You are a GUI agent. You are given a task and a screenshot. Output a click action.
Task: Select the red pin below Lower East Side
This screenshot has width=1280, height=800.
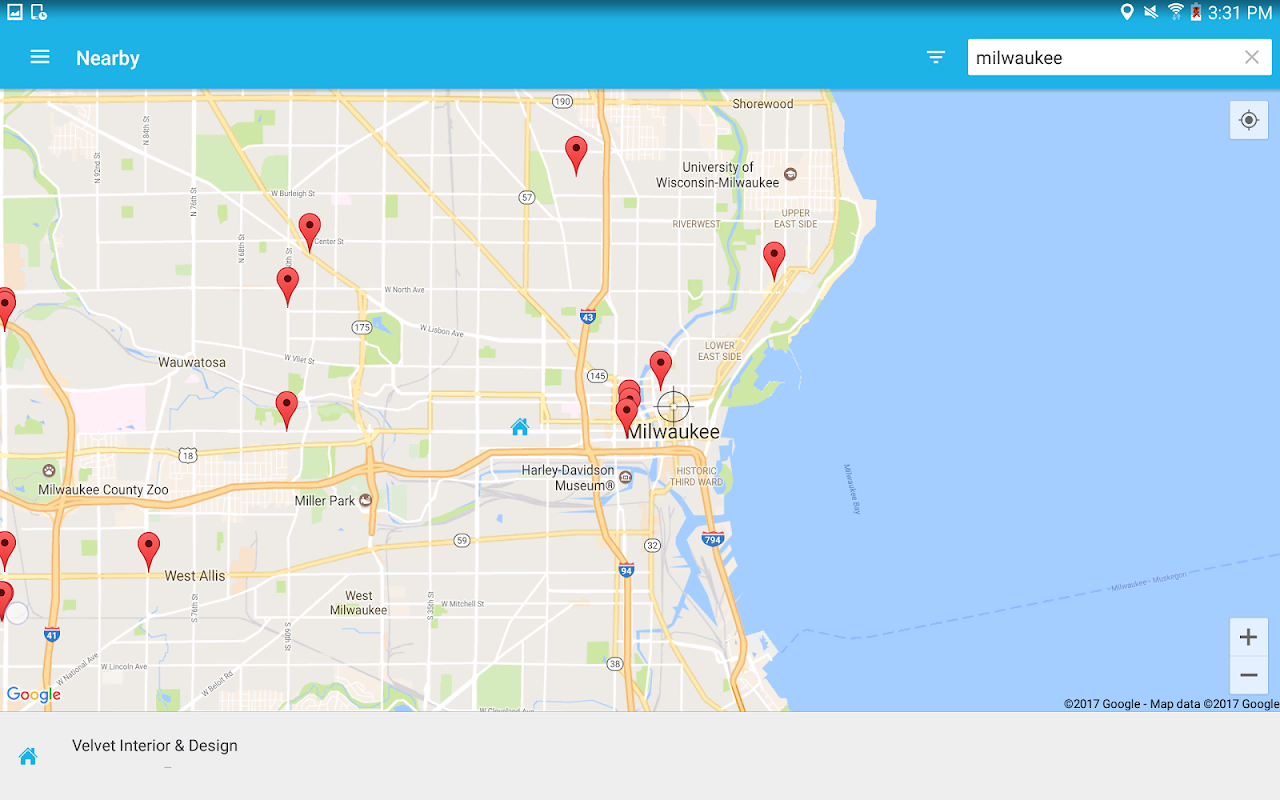660,369
